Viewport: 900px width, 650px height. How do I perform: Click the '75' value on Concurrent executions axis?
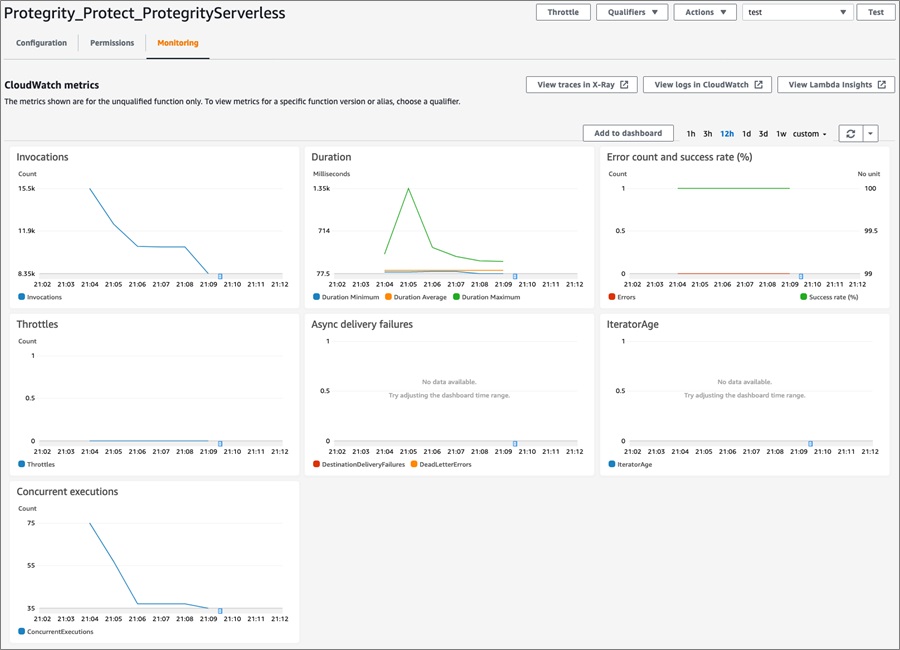pos(31,523)
